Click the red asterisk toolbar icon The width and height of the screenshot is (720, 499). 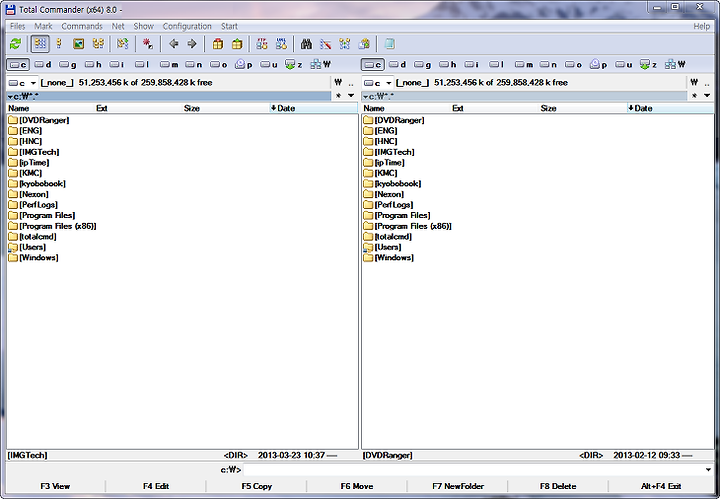click(147, 44)
